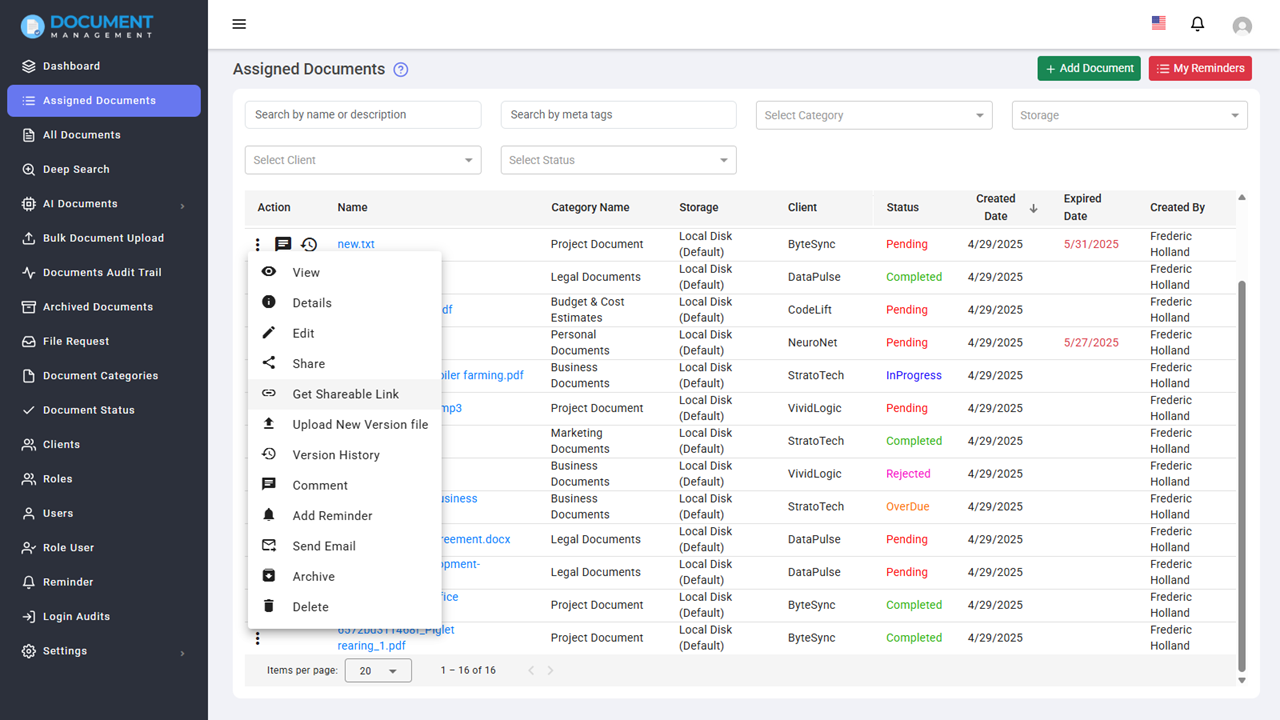
Task: Select Deep Search in the sidebar
Action: click(x=75, y=169)
